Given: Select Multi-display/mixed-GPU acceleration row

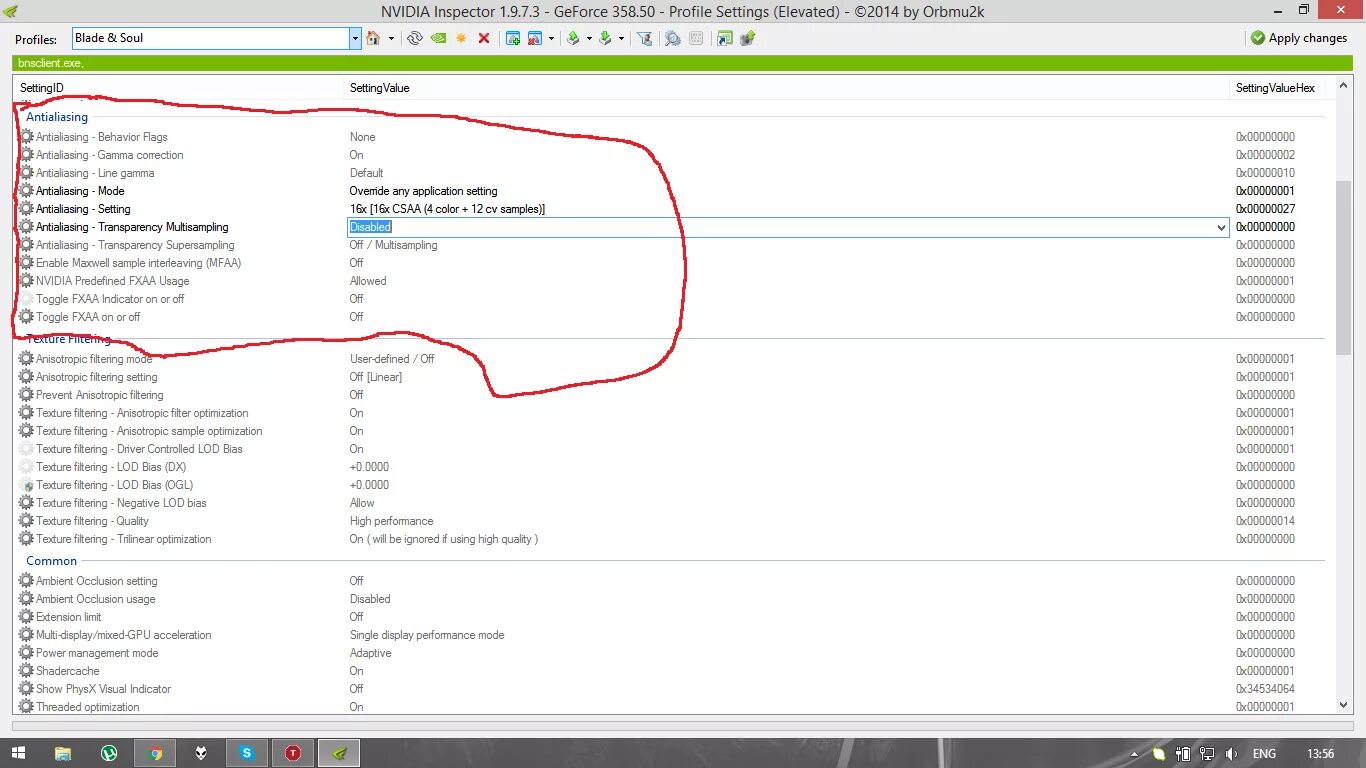Looking at the screenshot, I should click(672, 635).
